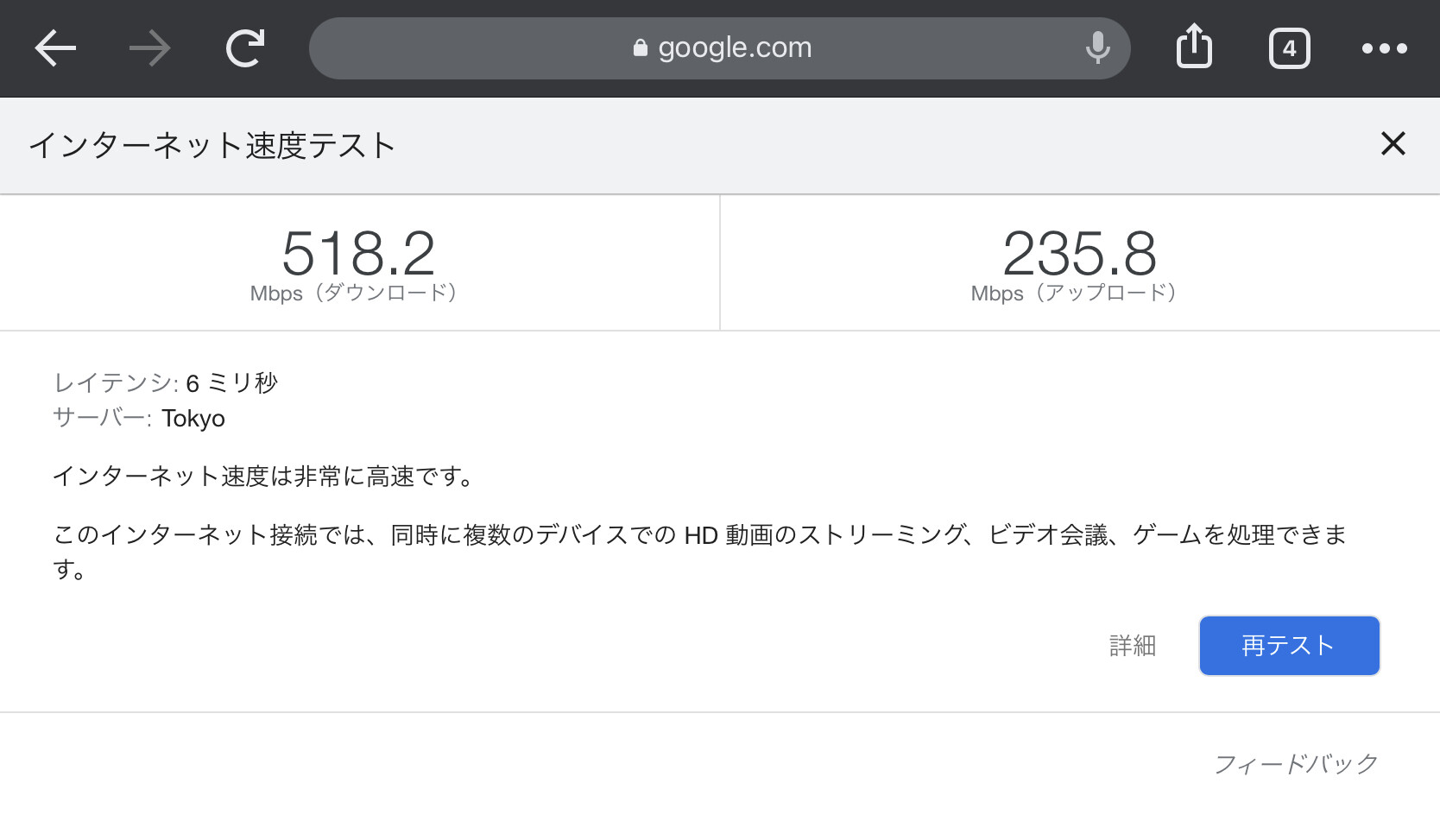Click the Mbps（ダウンロード）label
Image resolution: width=1440 pixels, height=840 pixels.
354,294
